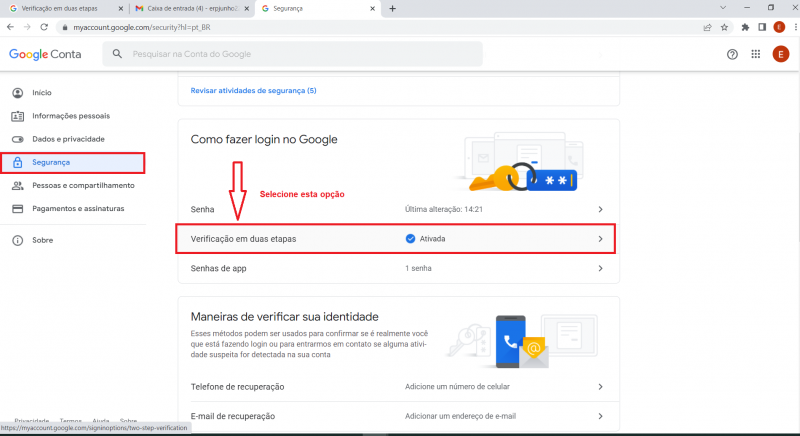Select the Segurança browser tab
This screenshot has height=436, width=800.
[317, 9]
